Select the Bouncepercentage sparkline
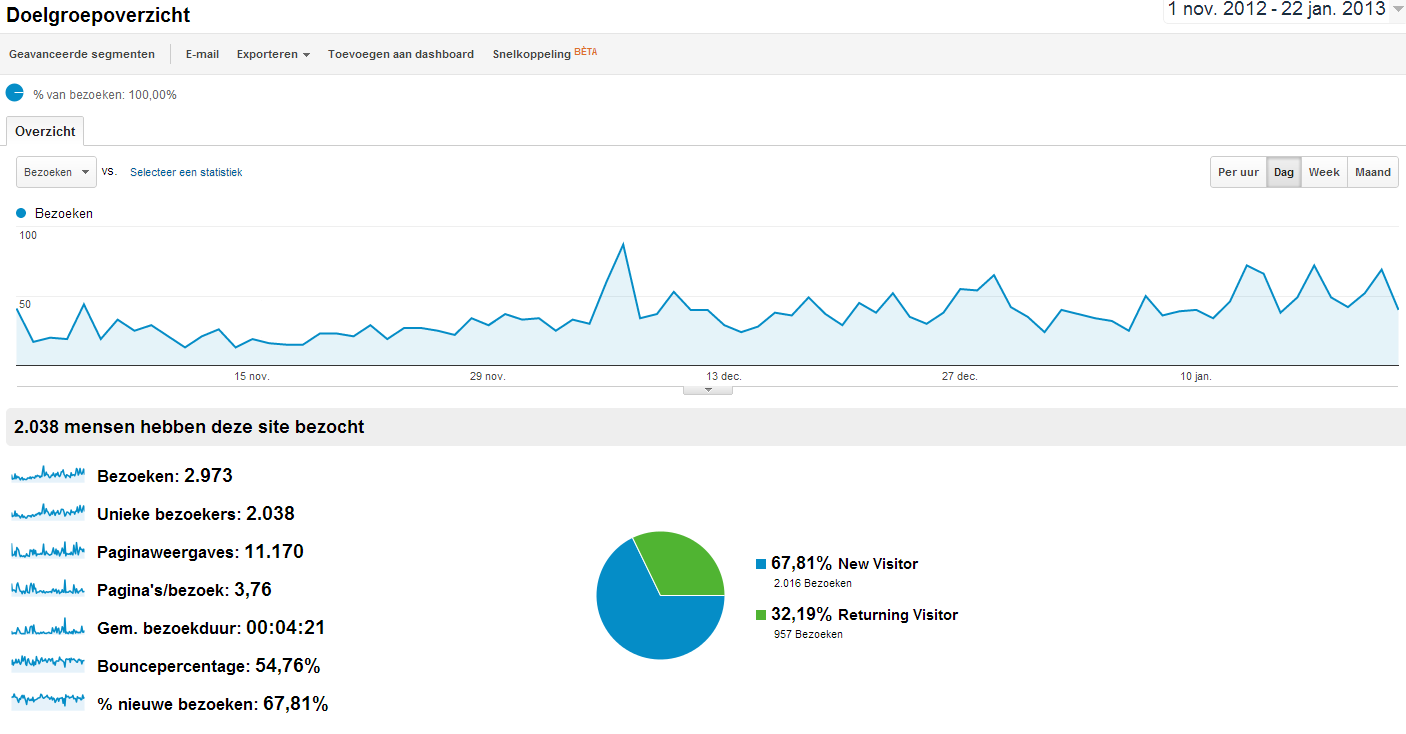Viewport: 1406px width, 734px height. (x=48, y=665)
